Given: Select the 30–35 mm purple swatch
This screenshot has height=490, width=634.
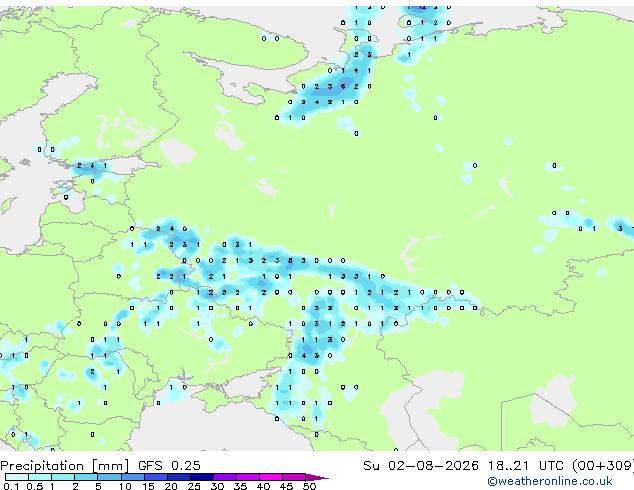Looking at the screenshot, I should 224,477.
